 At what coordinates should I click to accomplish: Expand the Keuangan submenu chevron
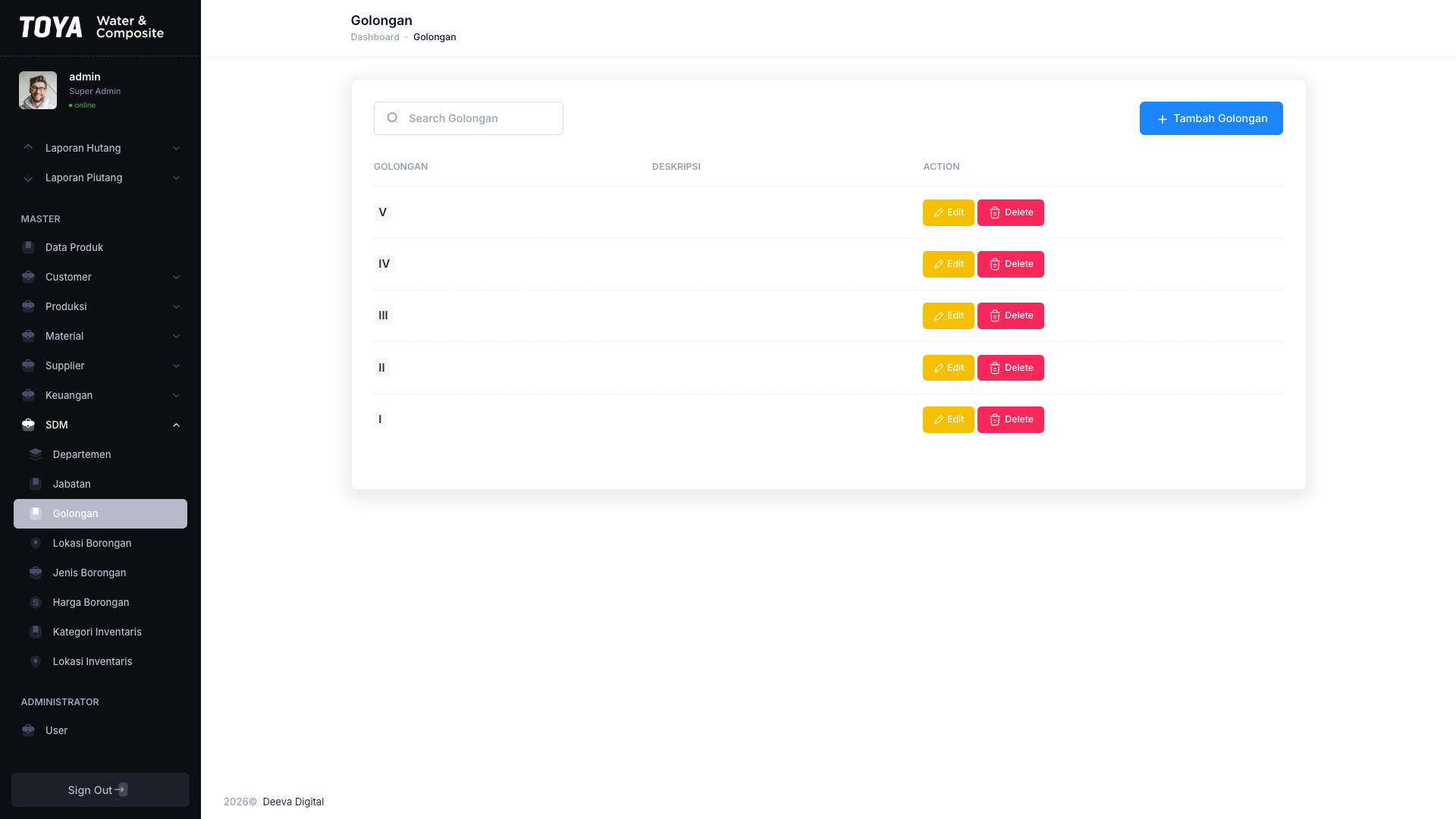point(176,395)
